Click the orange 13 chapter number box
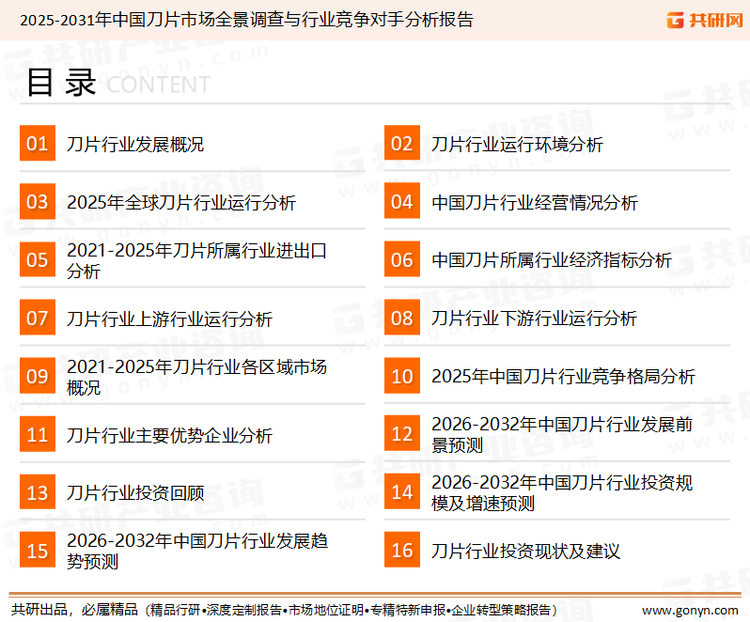750x622 pixels. tap(37, 492)
